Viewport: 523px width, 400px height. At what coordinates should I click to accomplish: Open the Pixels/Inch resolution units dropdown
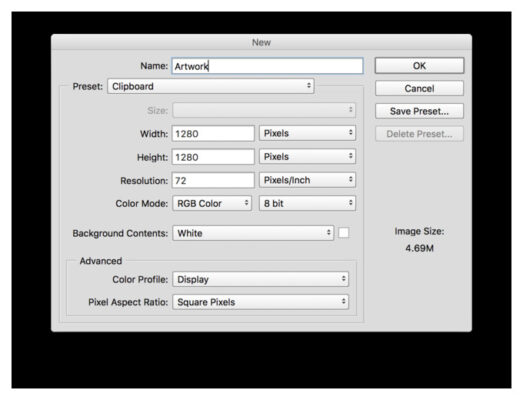307,180
